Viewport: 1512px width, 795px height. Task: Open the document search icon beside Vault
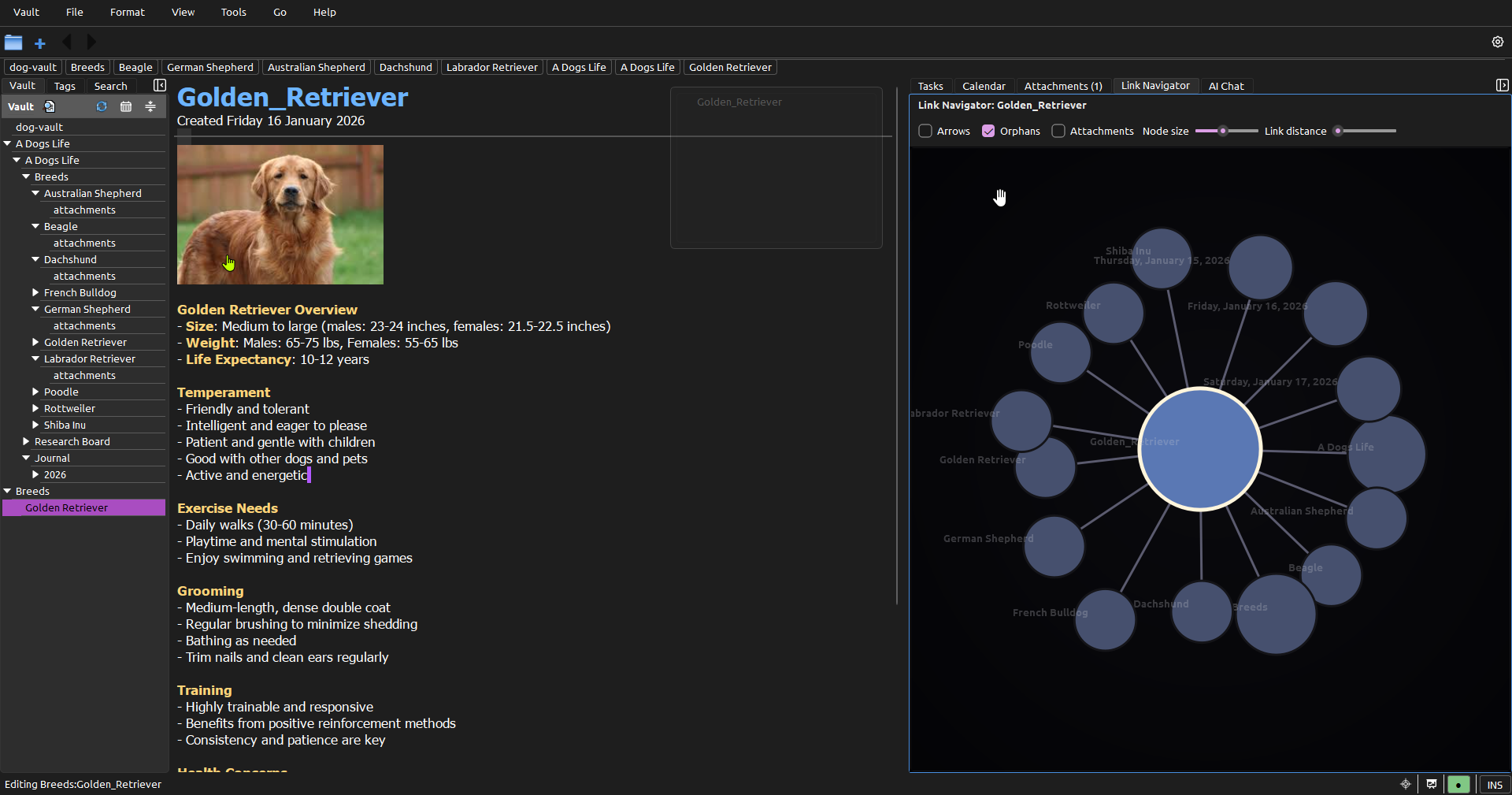(x=49, y=106)
